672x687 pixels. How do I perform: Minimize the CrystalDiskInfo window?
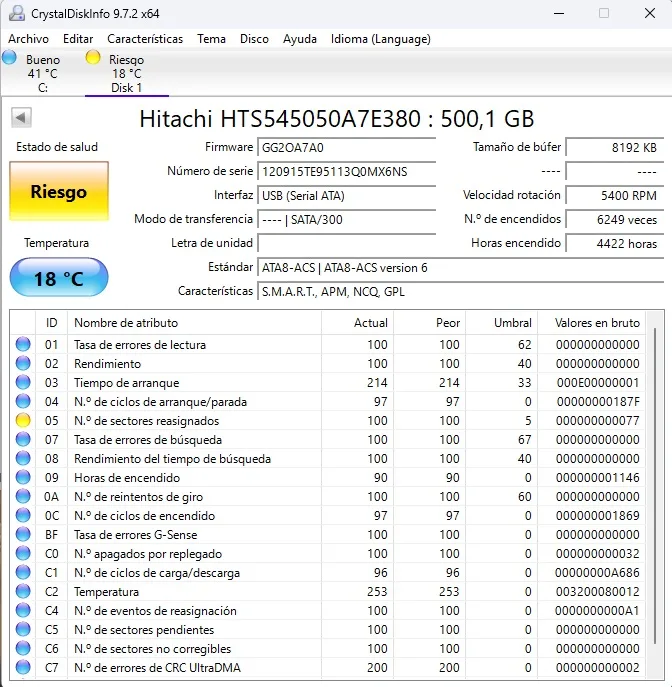click(559, 14)
